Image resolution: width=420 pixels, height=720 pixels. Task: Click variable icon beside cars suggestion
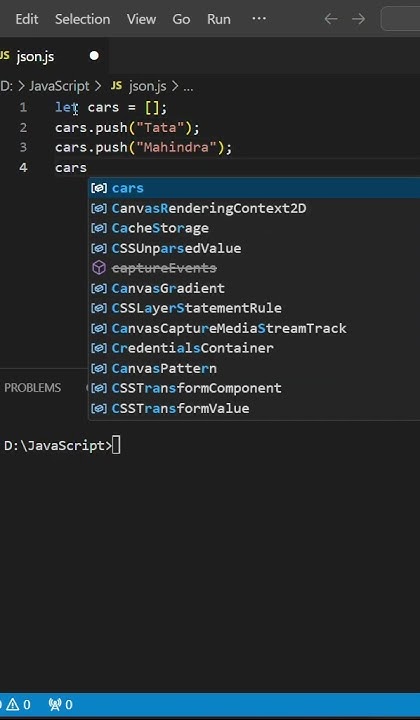99,188
